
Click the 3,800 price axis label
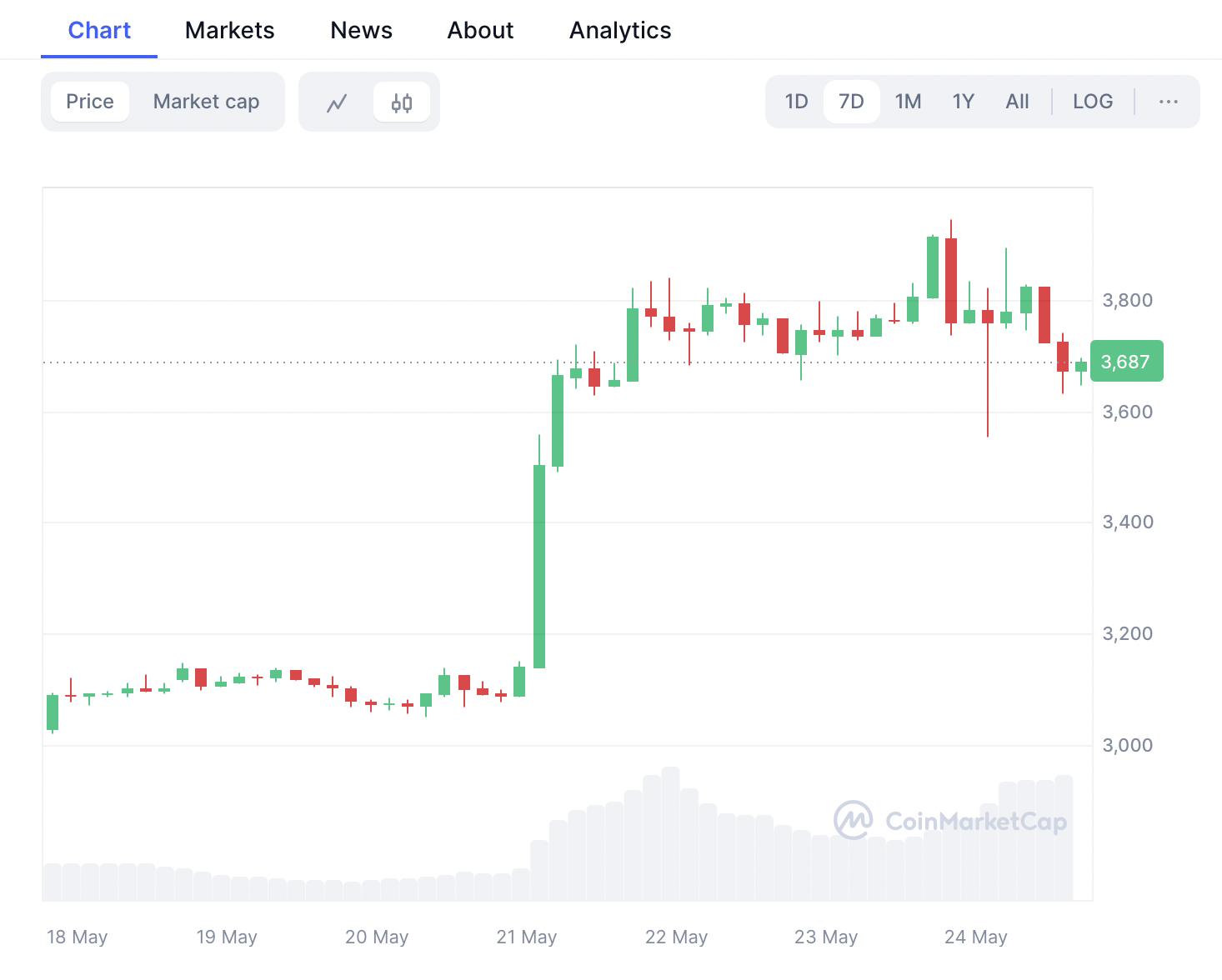[x=1127, y=300]
